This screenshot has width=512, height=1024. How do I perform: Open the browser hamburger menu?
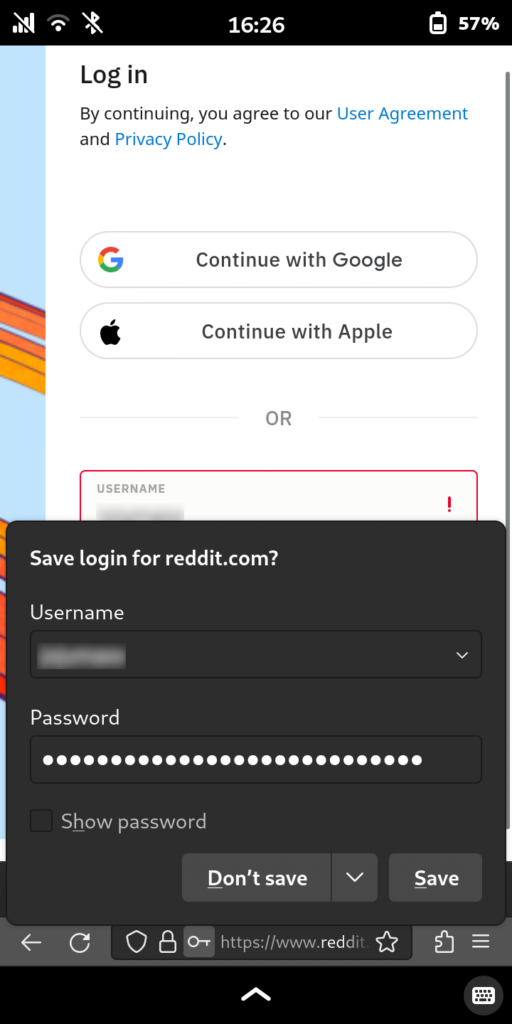(x=481, y=941)
